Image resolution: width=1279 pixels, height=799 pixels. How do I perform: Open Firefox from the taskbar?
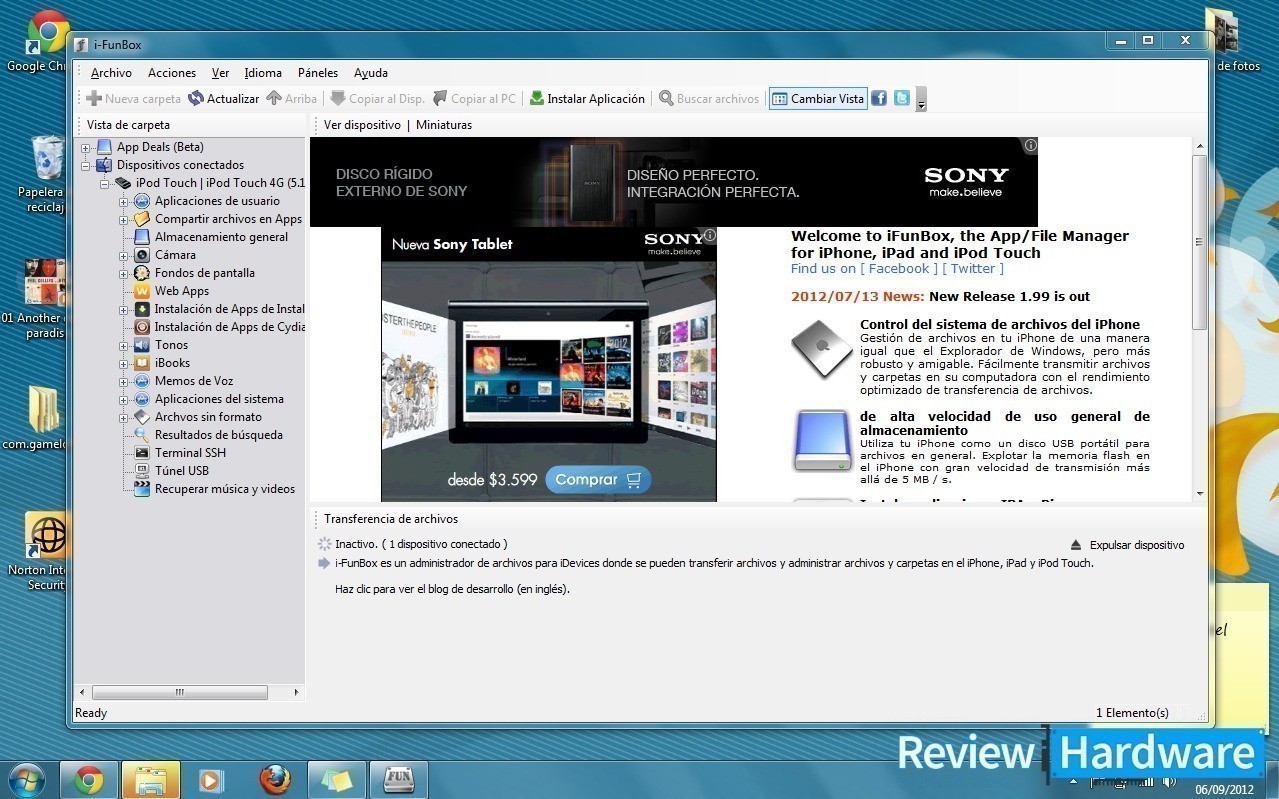pyautogui.click(x=275, y=780)
